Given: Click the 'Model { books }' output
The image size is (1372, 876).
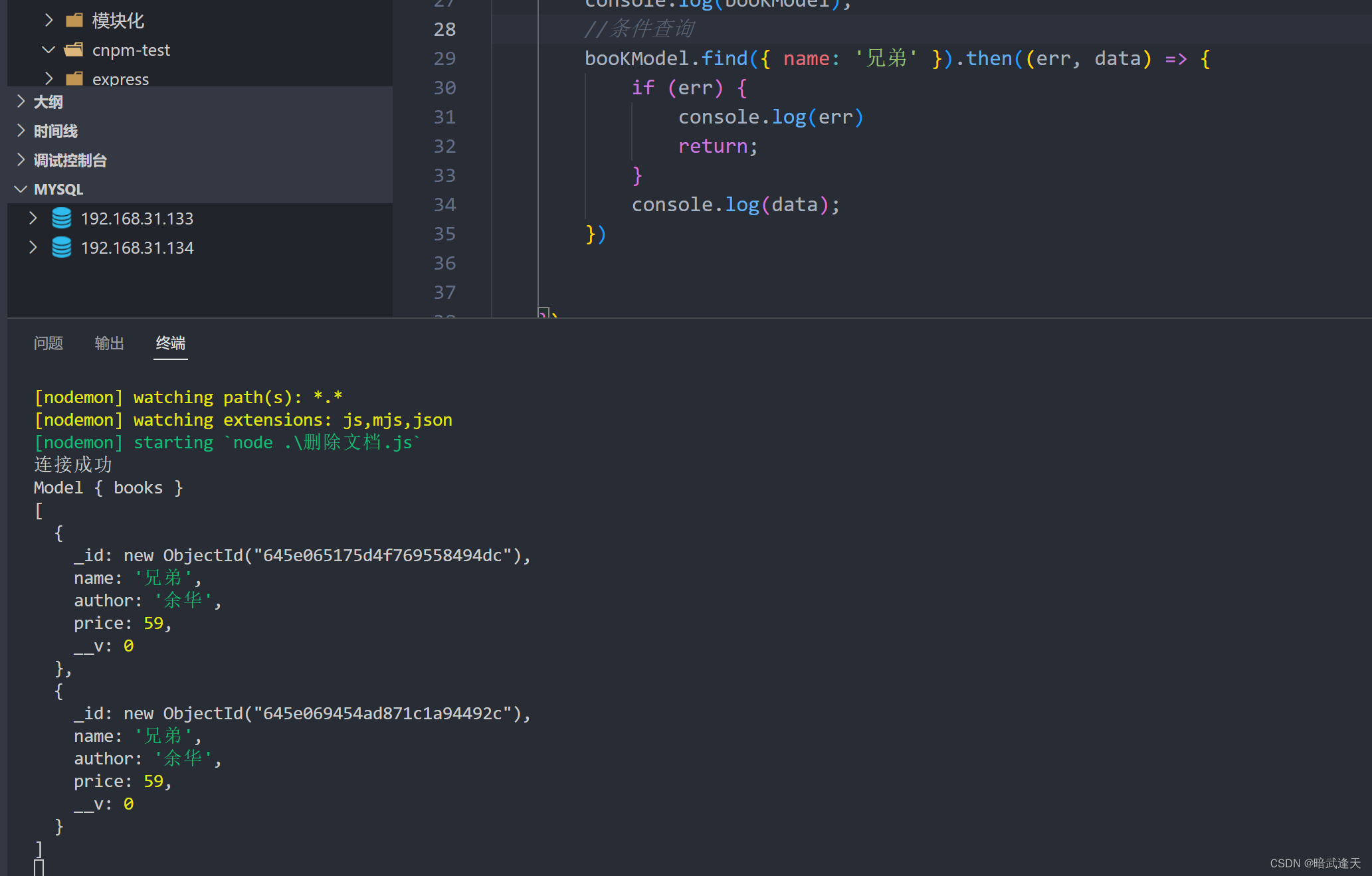Looking at the screenshot, I should pos(108,487).
